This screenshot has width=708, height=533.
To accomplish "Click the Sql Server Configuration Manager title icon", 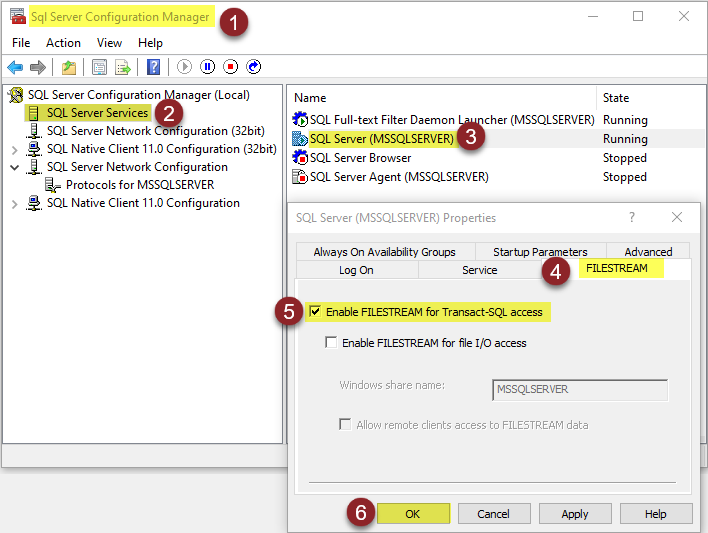I will tap(18, 16).
